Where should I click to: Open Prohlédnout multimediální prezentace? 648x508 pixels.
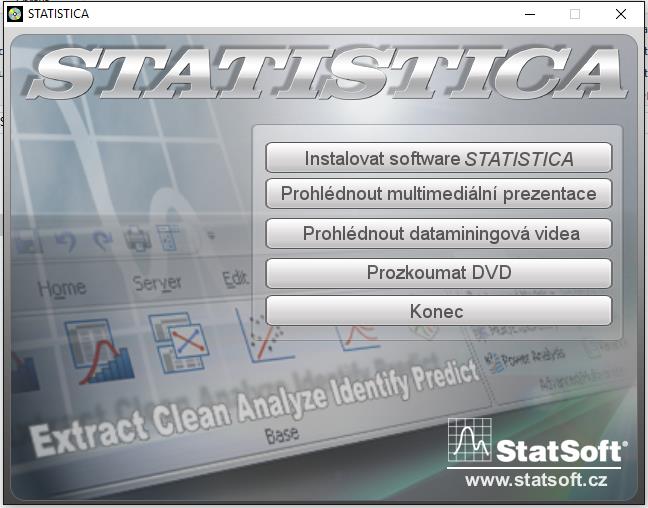click(438, 193)
